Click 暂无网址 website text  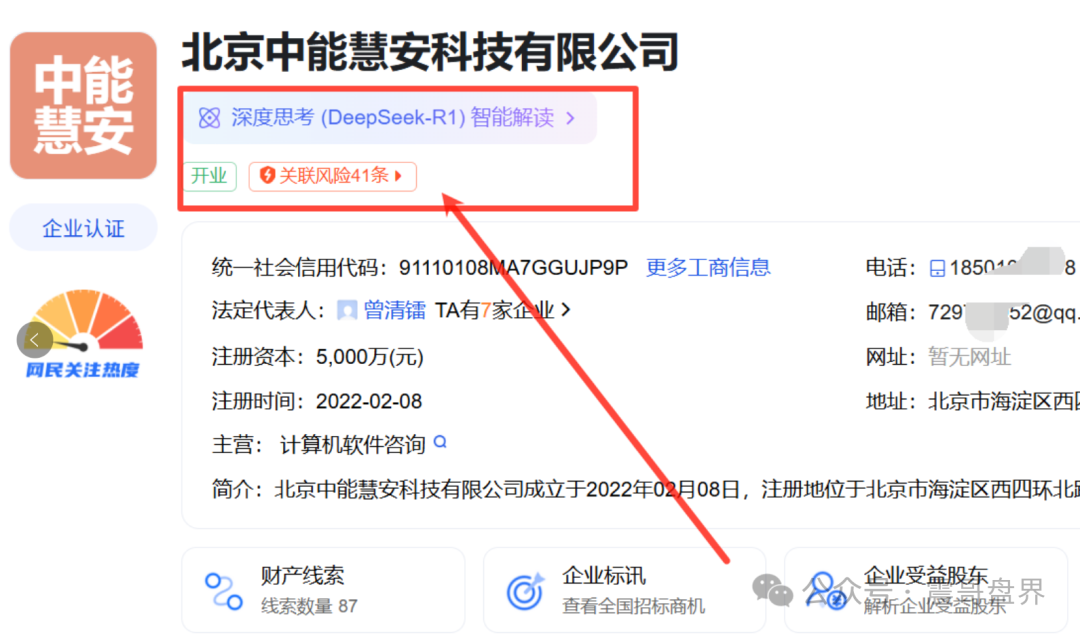tap(970, 357)
